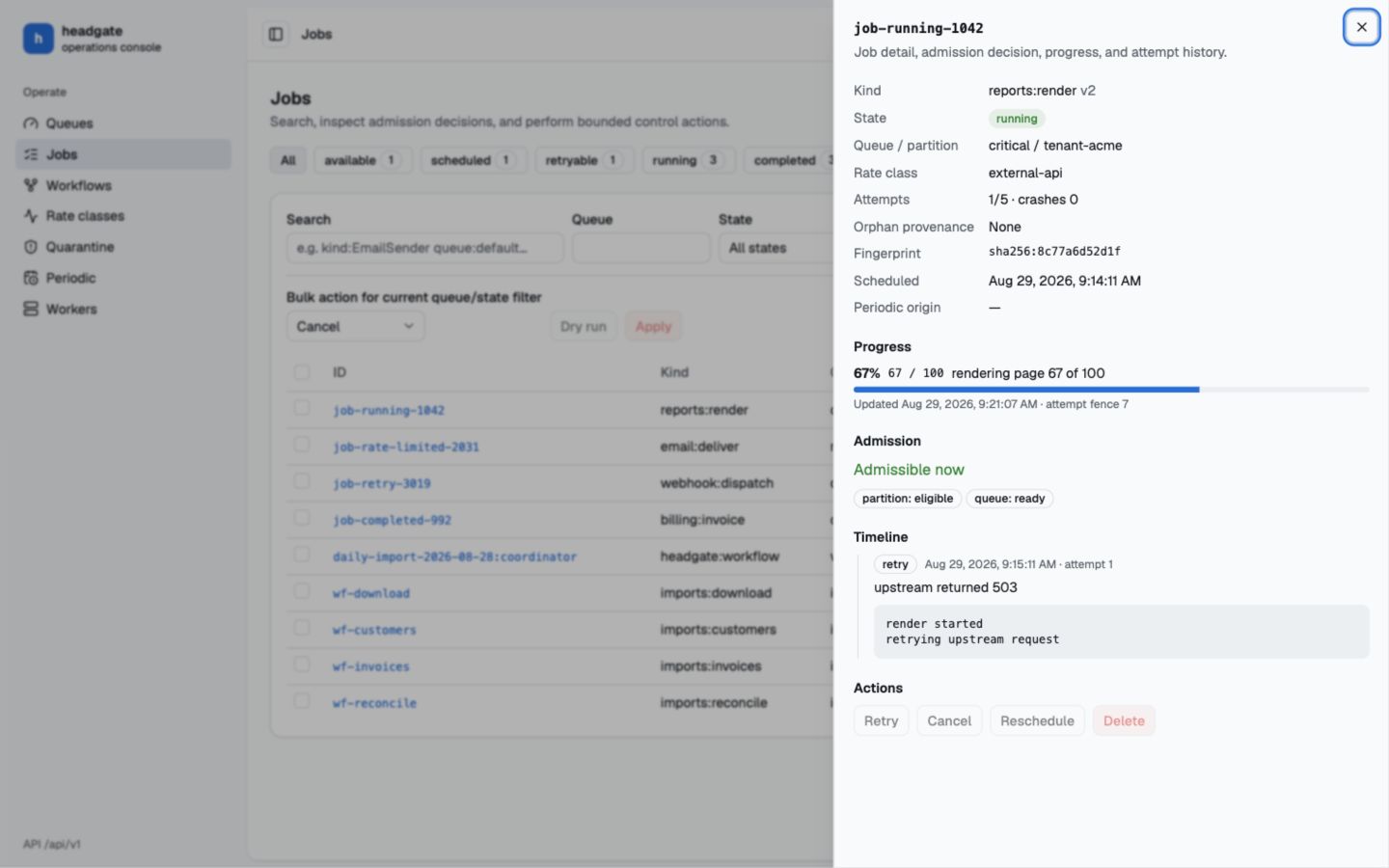Screen dimensions: 1389x868
Task: Click the Workflows sidebar icon
Action: pos(31,185)
